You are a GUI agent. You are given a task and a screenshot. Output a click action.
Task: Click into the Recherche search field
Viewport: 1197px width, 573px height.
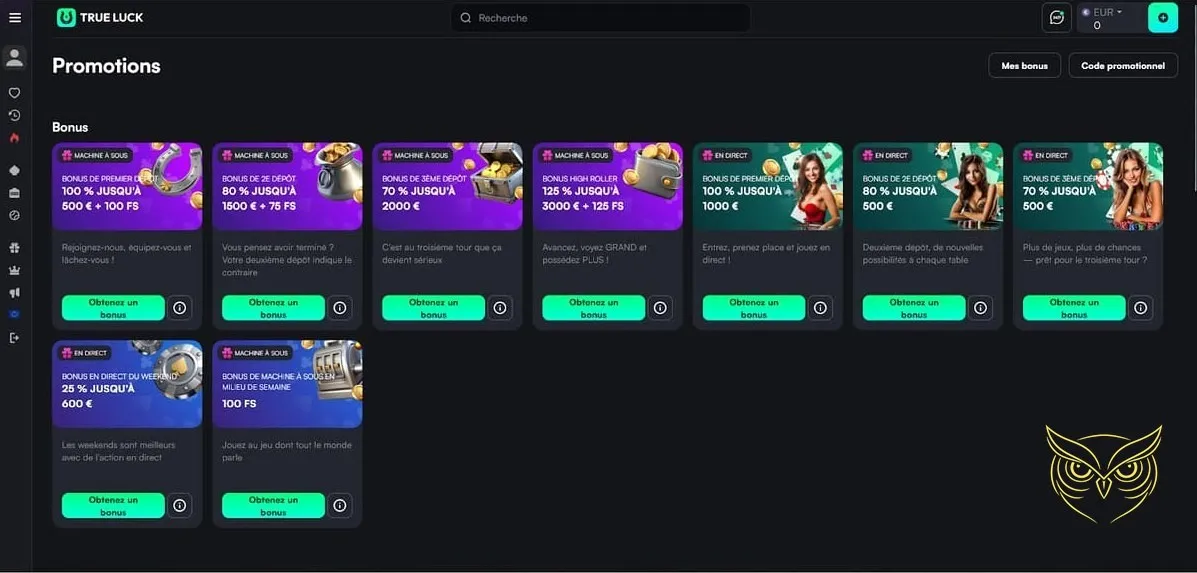pos(600,18)
